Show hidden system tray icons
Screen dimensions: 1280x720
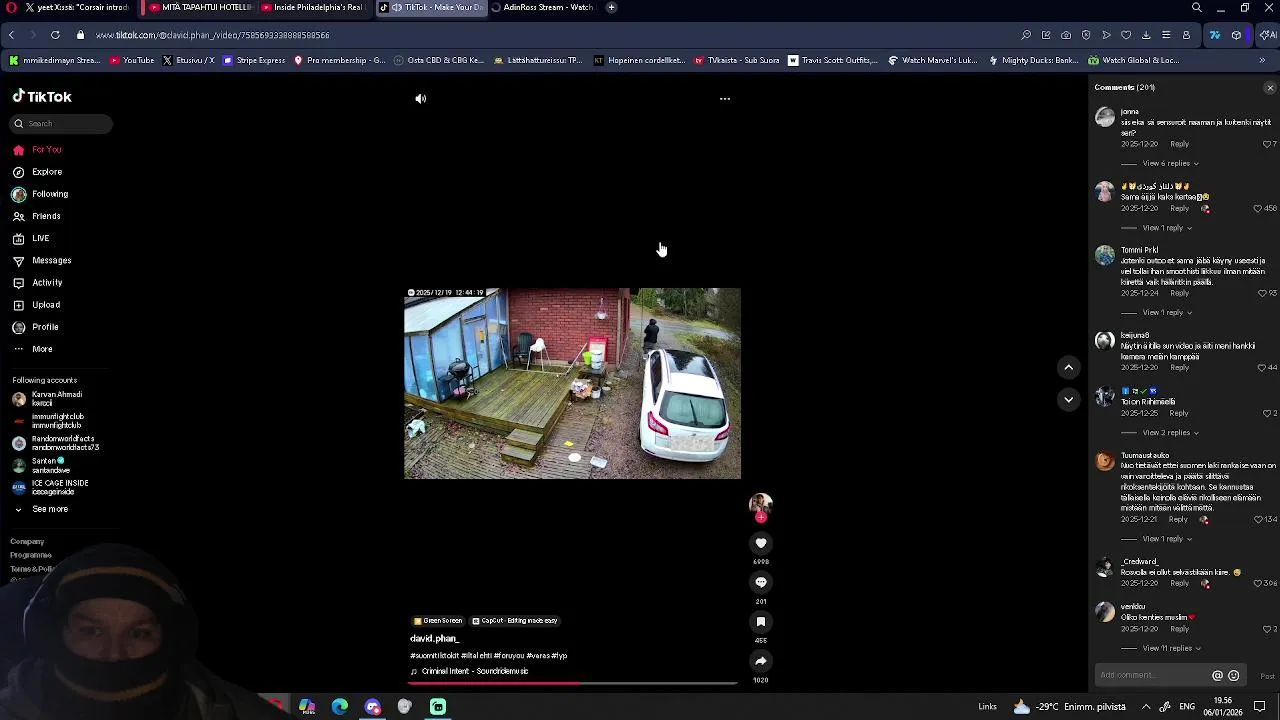point(1146,707)
